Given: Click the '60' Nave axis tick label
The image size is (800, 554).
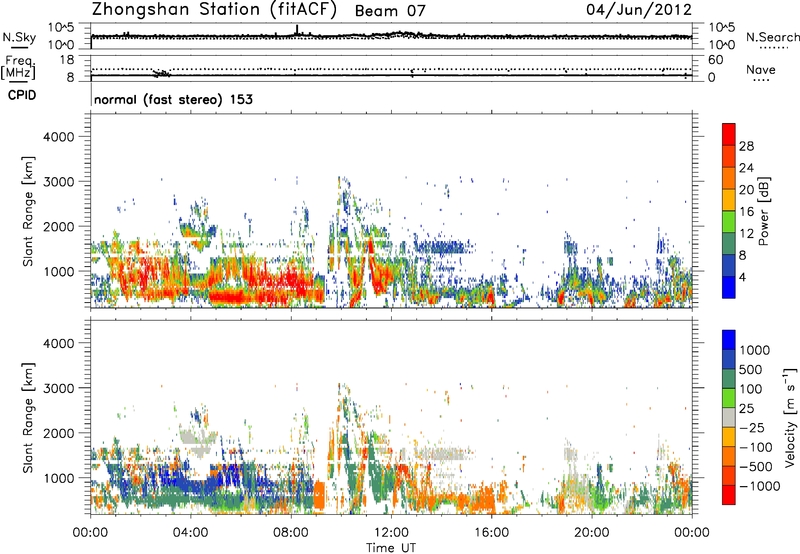Looking at the screenshot, I should [x=715, y=60].
